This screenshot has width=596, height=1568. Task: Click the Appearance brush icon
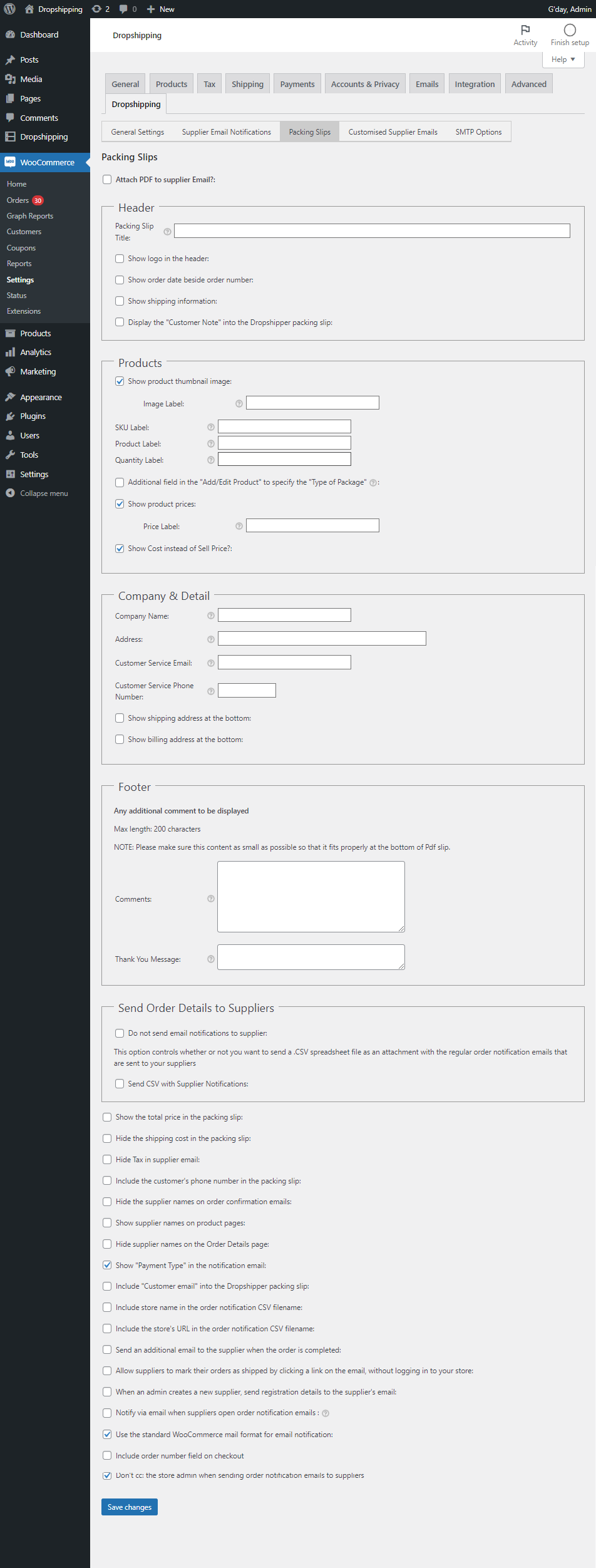pos(10,397)
